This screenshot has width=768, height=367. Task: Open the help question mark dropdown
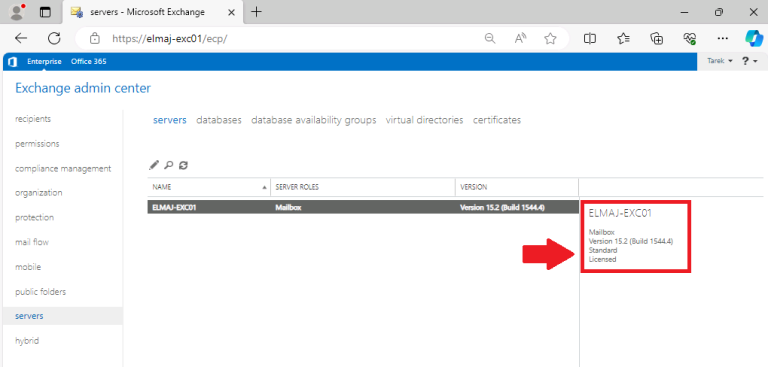(749, 61)
